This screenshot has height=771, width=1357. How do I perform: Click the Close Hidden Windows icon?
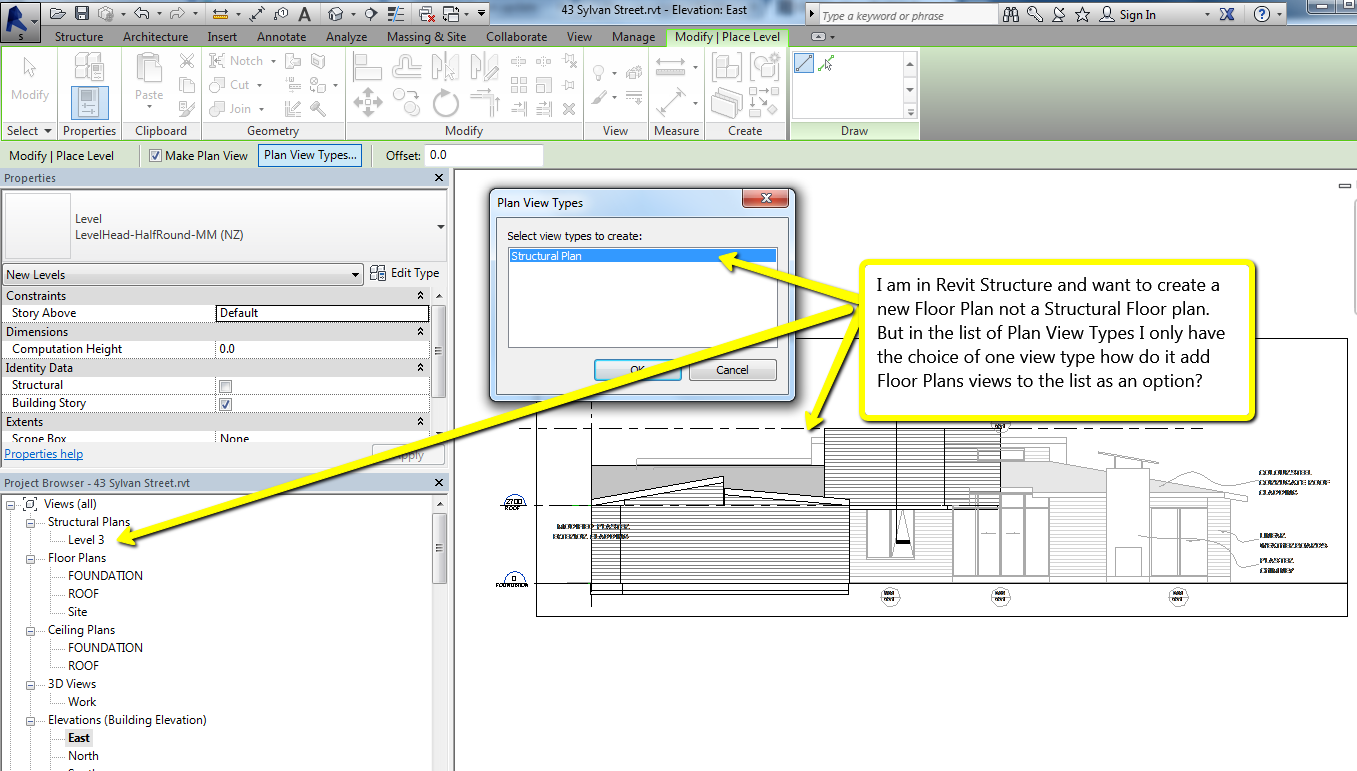(426, 14)
